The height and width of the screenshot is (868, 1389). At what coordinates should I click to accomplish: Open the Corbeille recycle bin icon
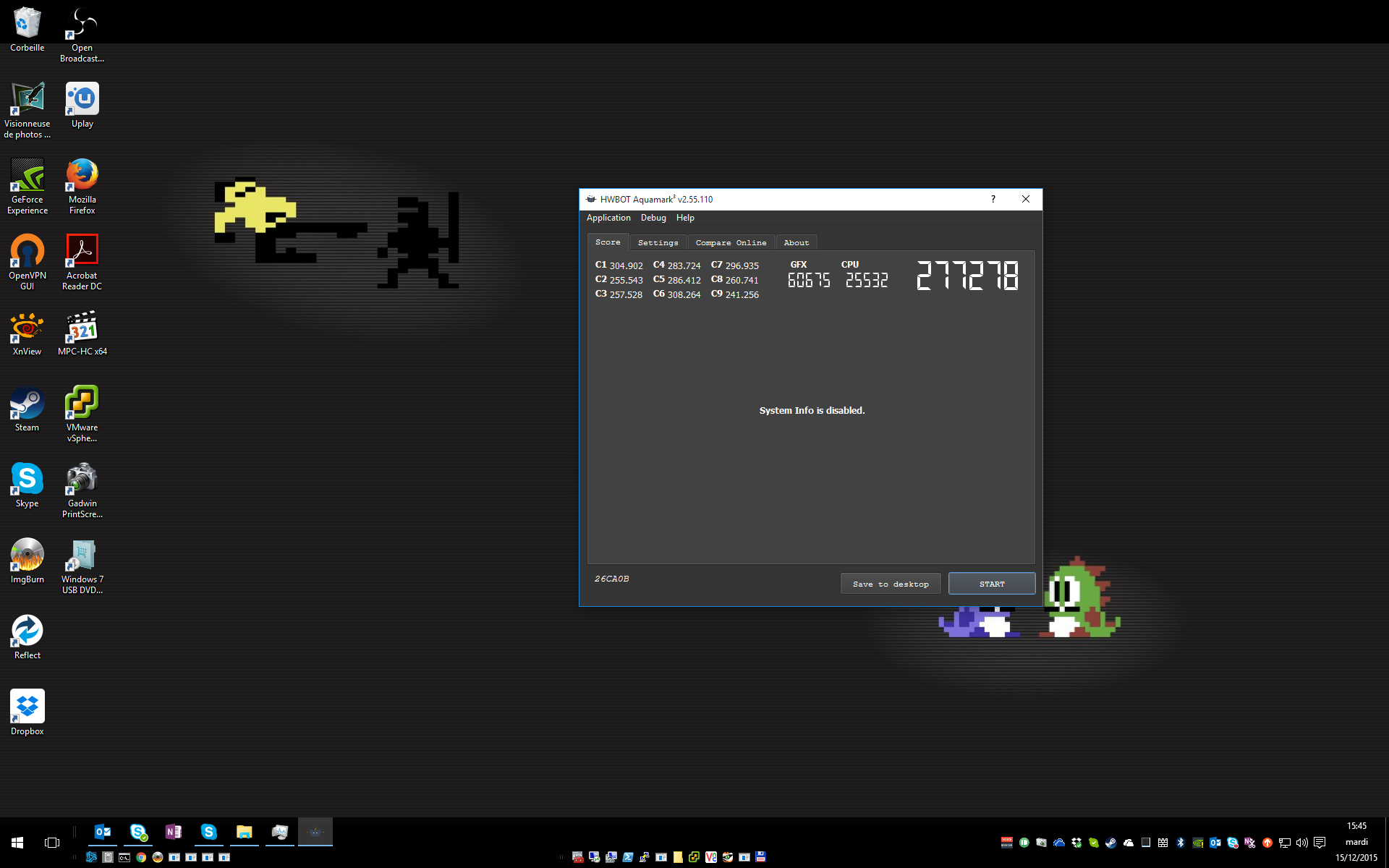pyautogui.click(x=27, y=30)
